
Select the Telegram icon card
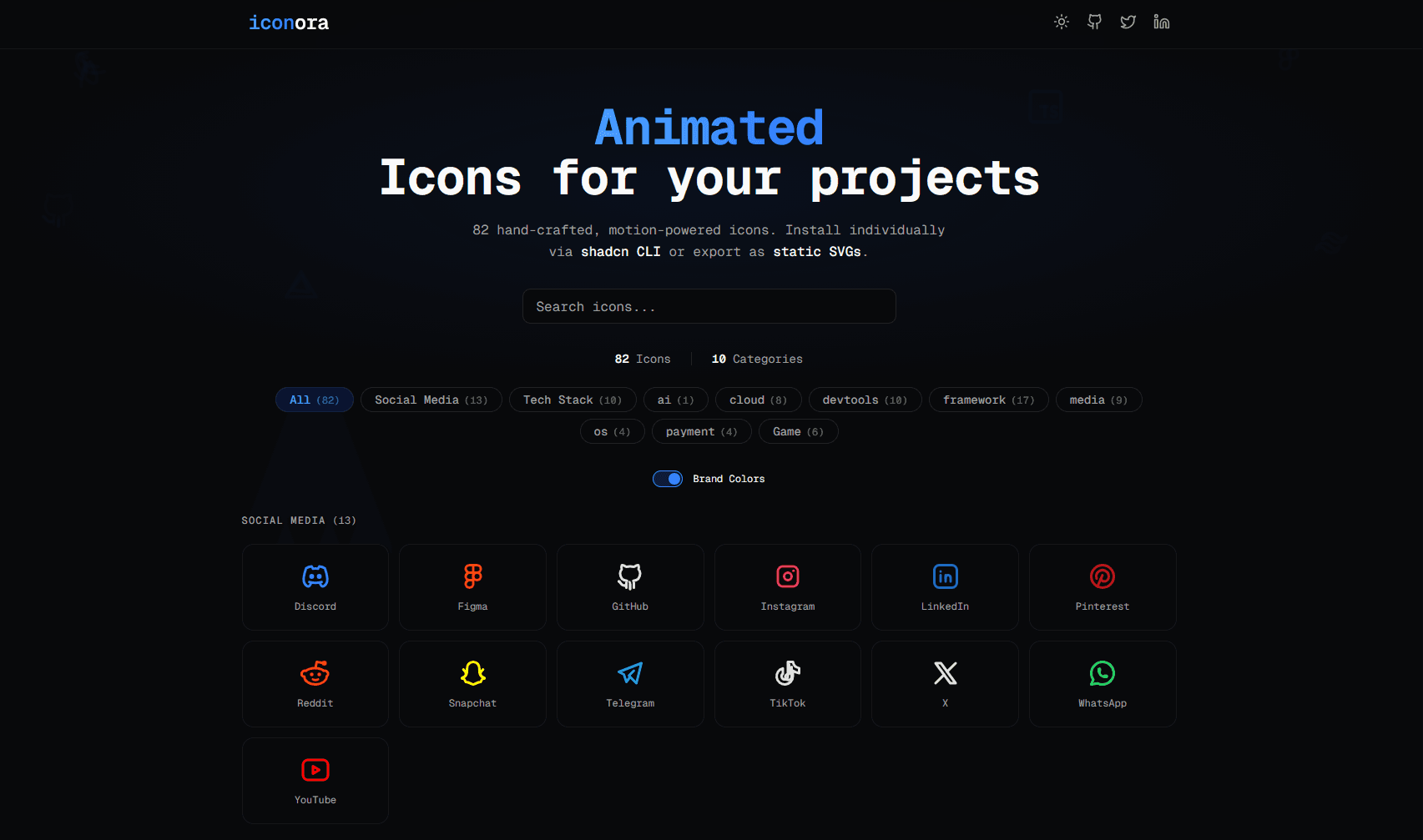click(x=630, y=684)
